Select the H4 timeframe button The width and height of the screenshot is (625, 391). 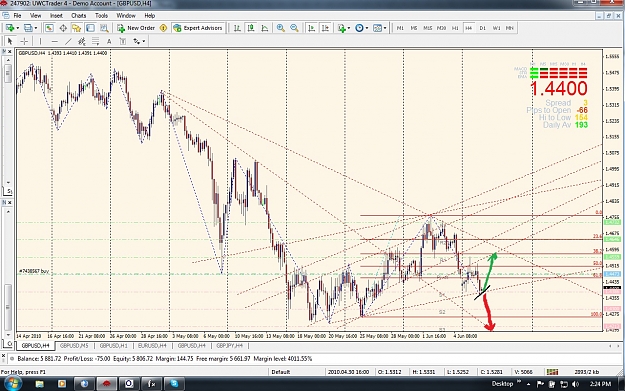[x=469, y=28]
